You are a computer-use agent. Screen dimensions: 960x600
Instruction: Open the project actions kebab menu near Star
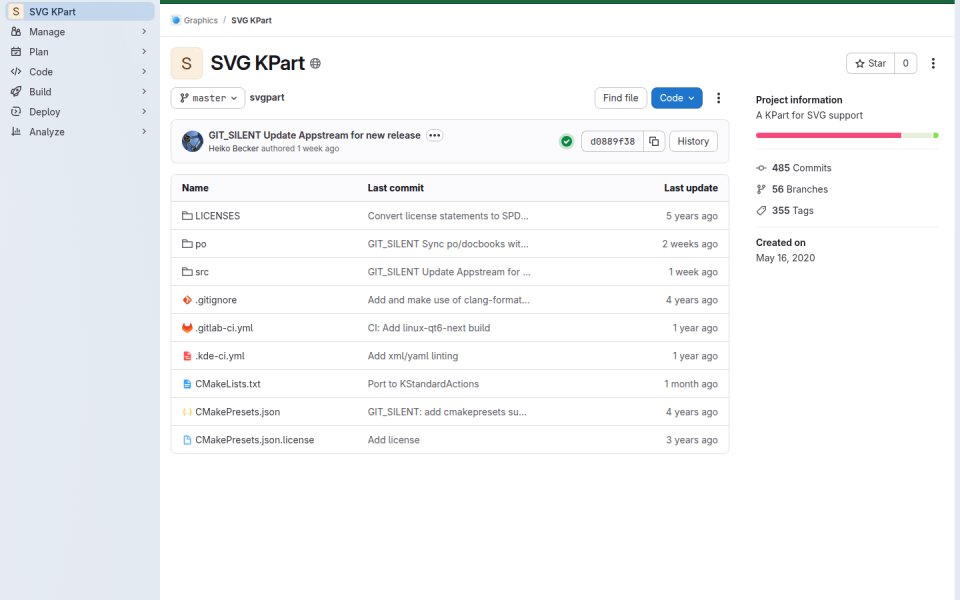point(933,63)
